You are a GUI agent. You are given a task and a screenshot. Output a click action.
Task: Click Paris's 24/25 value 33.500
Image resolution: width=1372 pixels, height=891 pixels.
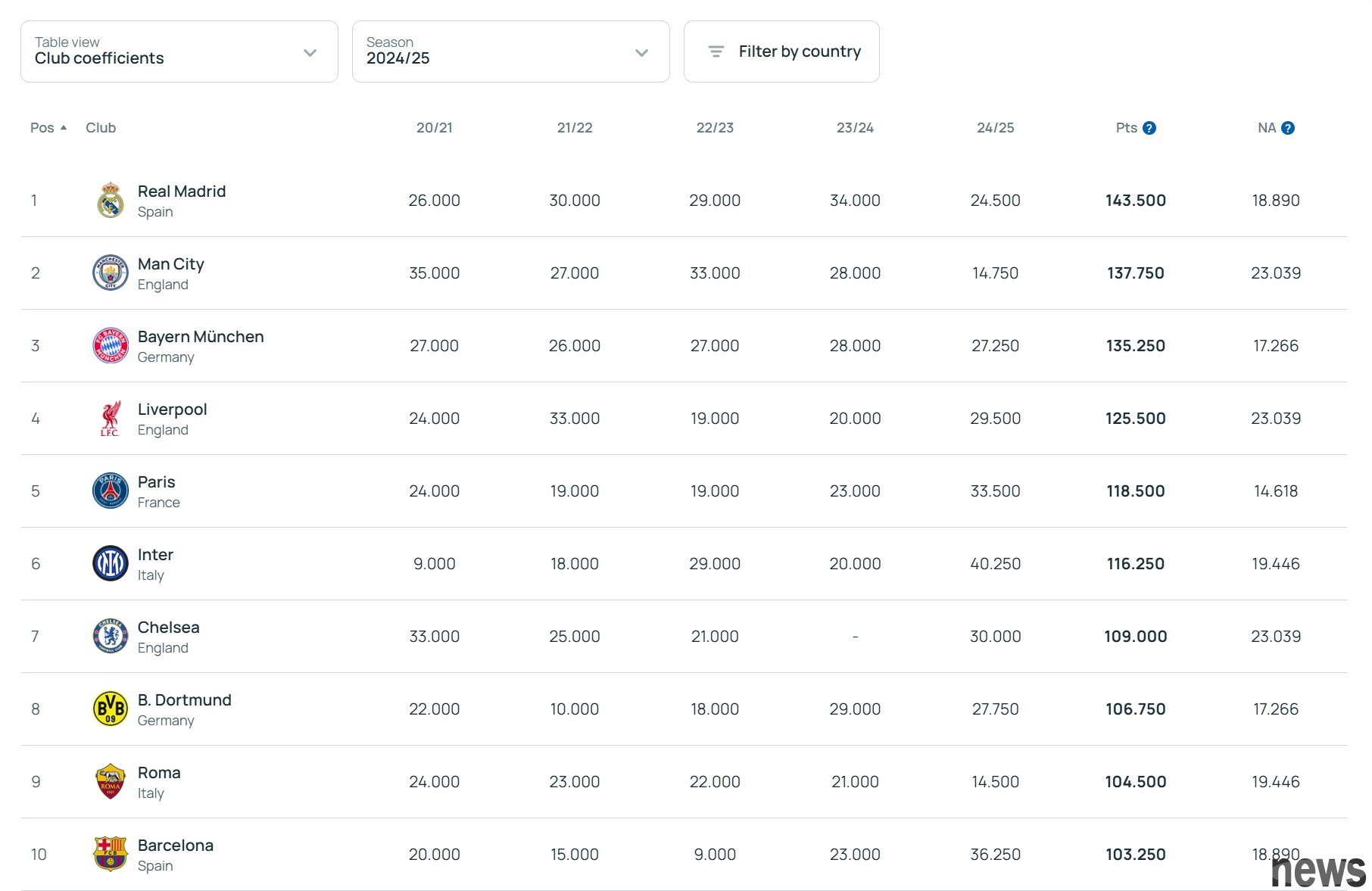point(996,491)
